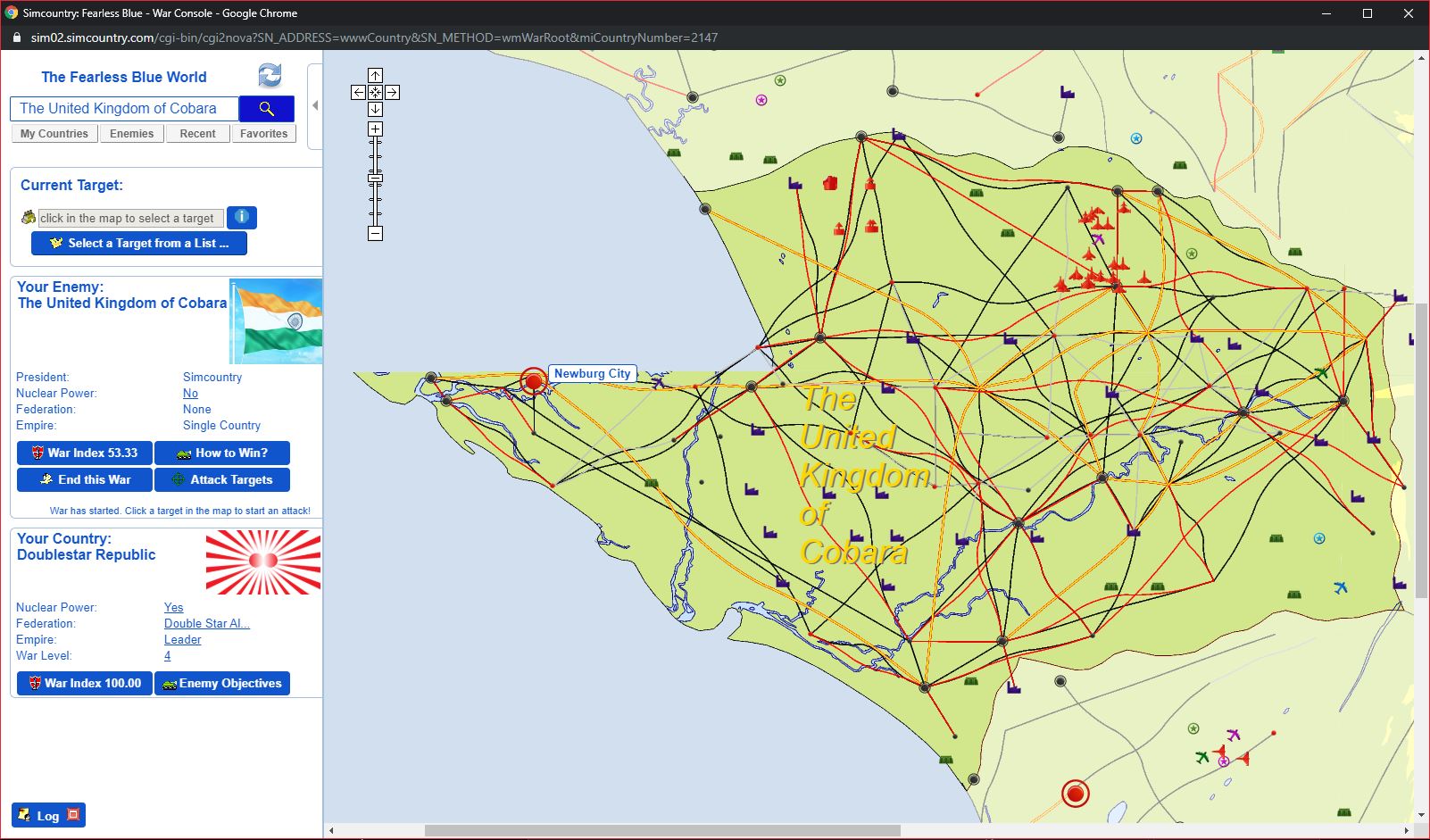Open Enemy Objectives
This screenshot has height=840, width=1430.
pos(222,683)
